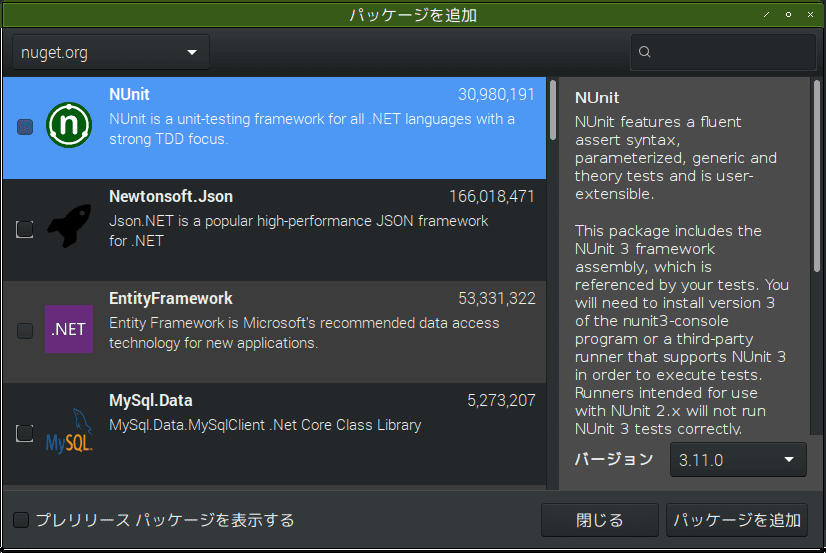Viewport: 826px width, 553px height.
Task: Maximize the dialog with the circle button
Action: [788, 14]
